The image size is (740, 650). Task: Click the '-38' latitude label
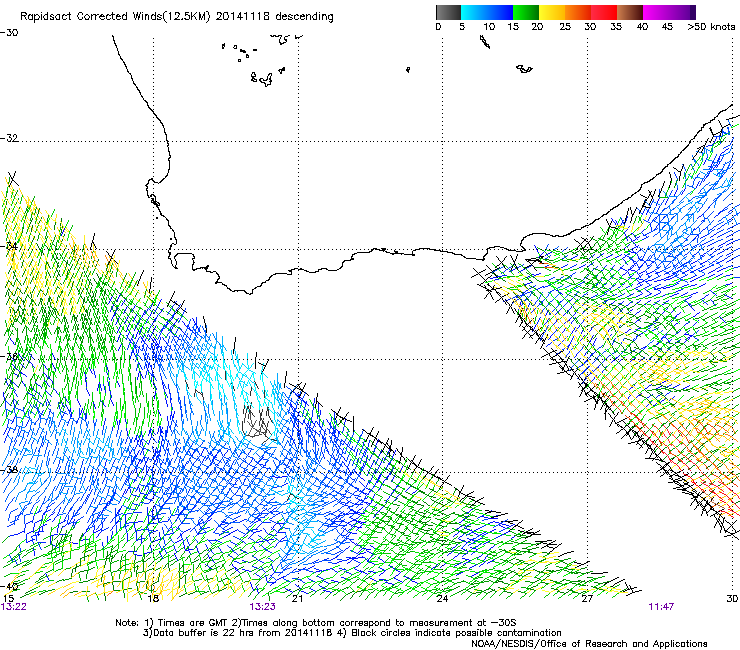tap(9, 470)
